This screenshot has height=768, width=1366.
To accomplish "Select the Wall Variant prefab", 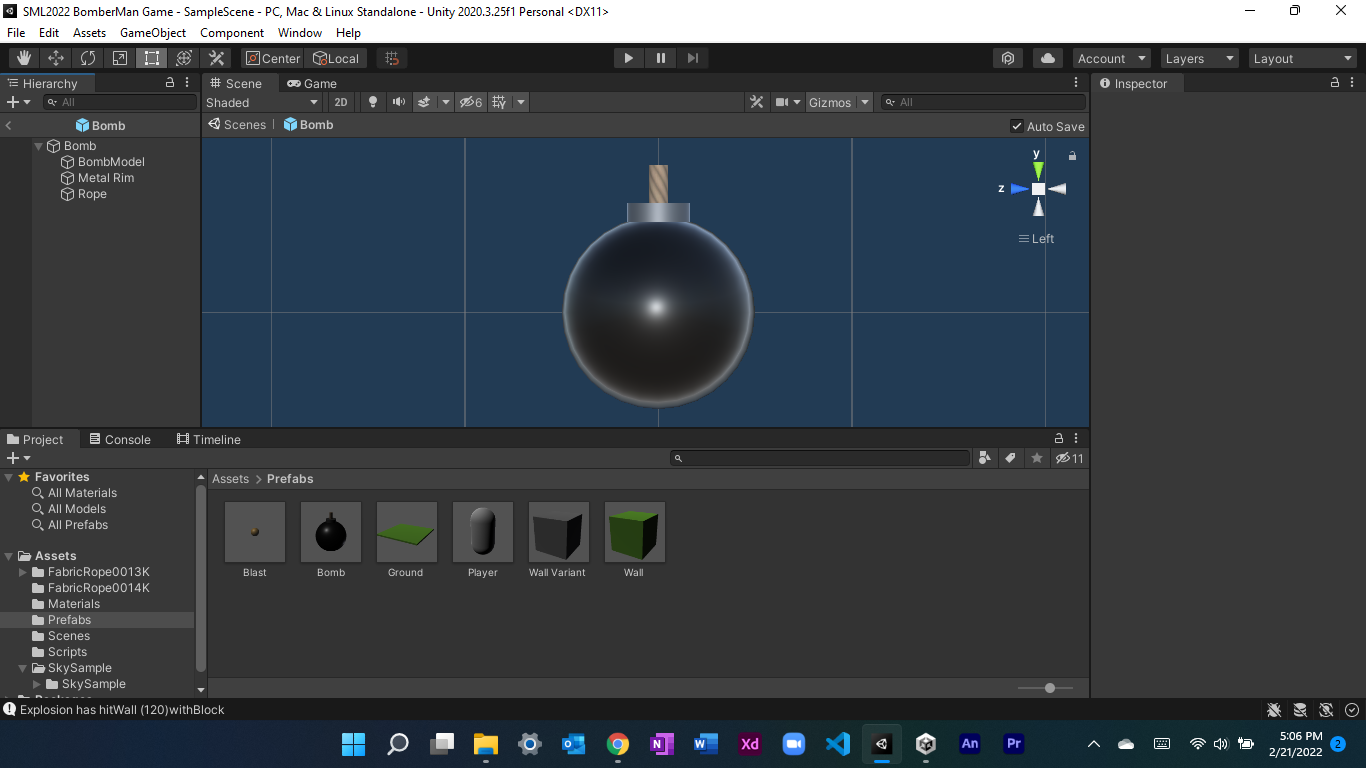I will (558, 532).
